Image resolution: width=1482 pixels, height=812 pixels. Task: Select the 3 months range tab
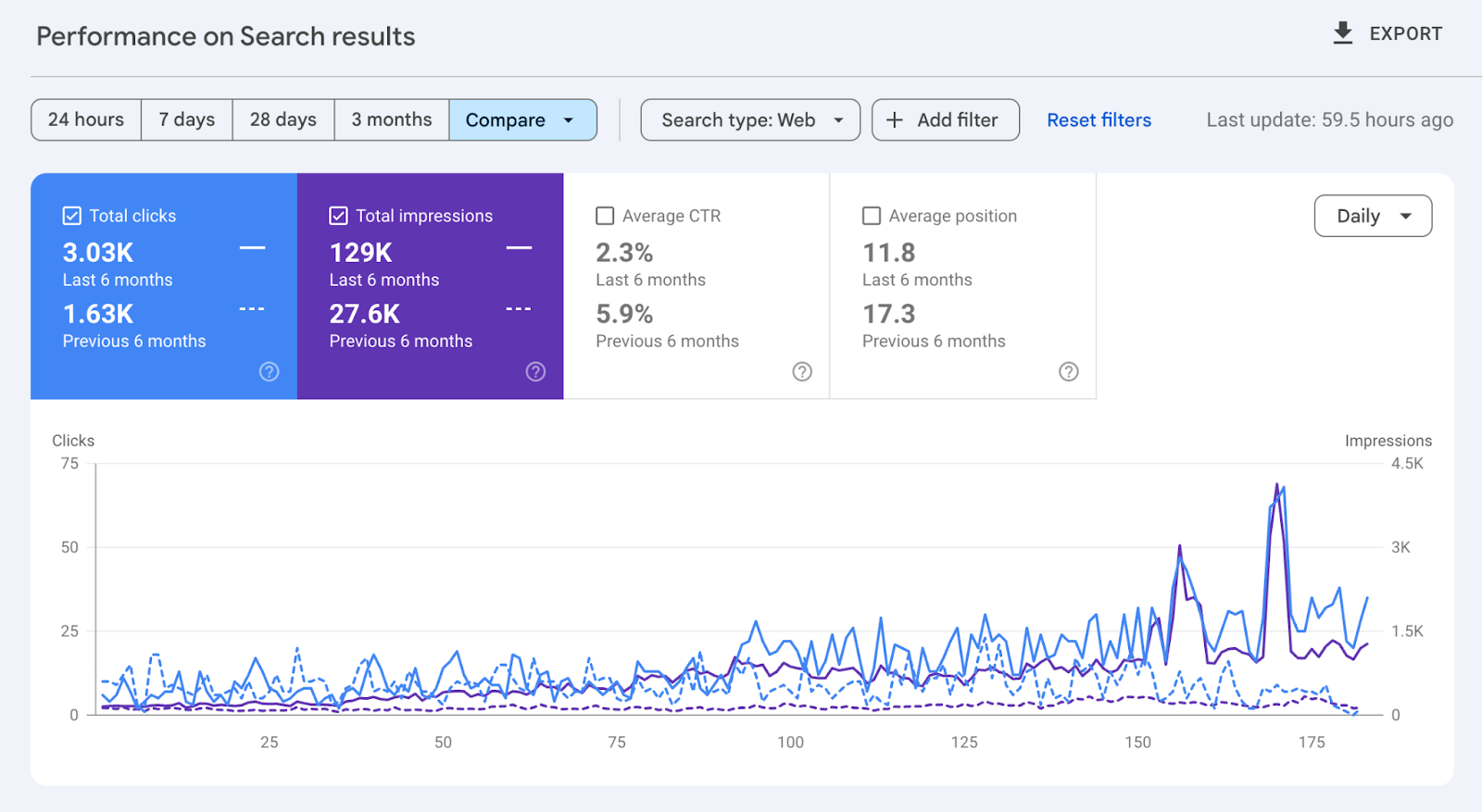(x=391, y=120)
